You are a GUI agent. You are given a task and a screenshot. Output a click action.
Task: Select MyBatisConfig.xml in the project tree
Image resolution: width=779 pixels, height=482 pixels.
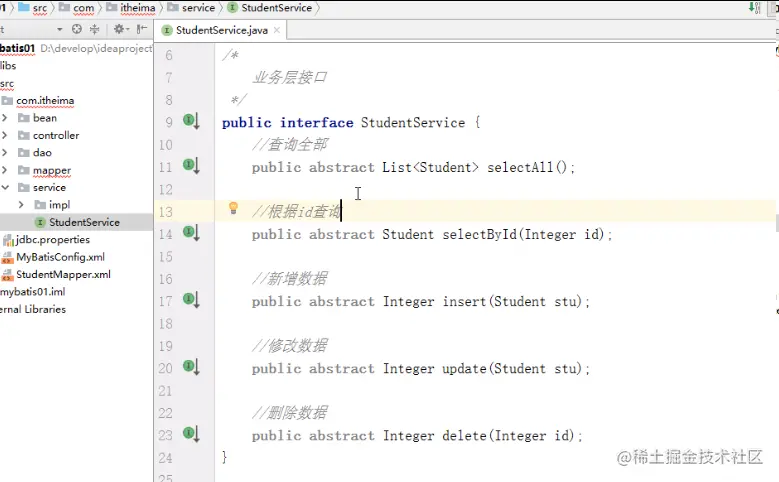pos(61,257)
